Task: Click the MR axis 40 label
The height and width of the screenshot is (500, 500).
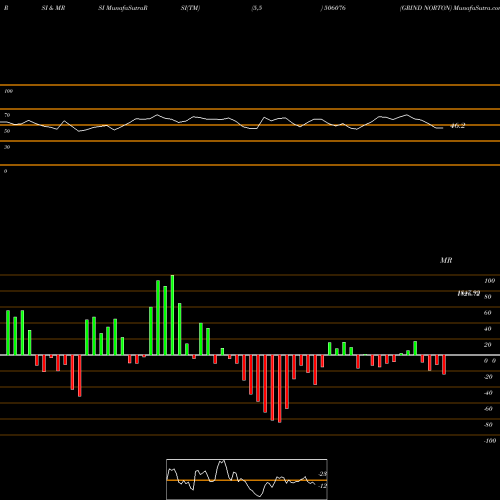Action: point(488,329)
